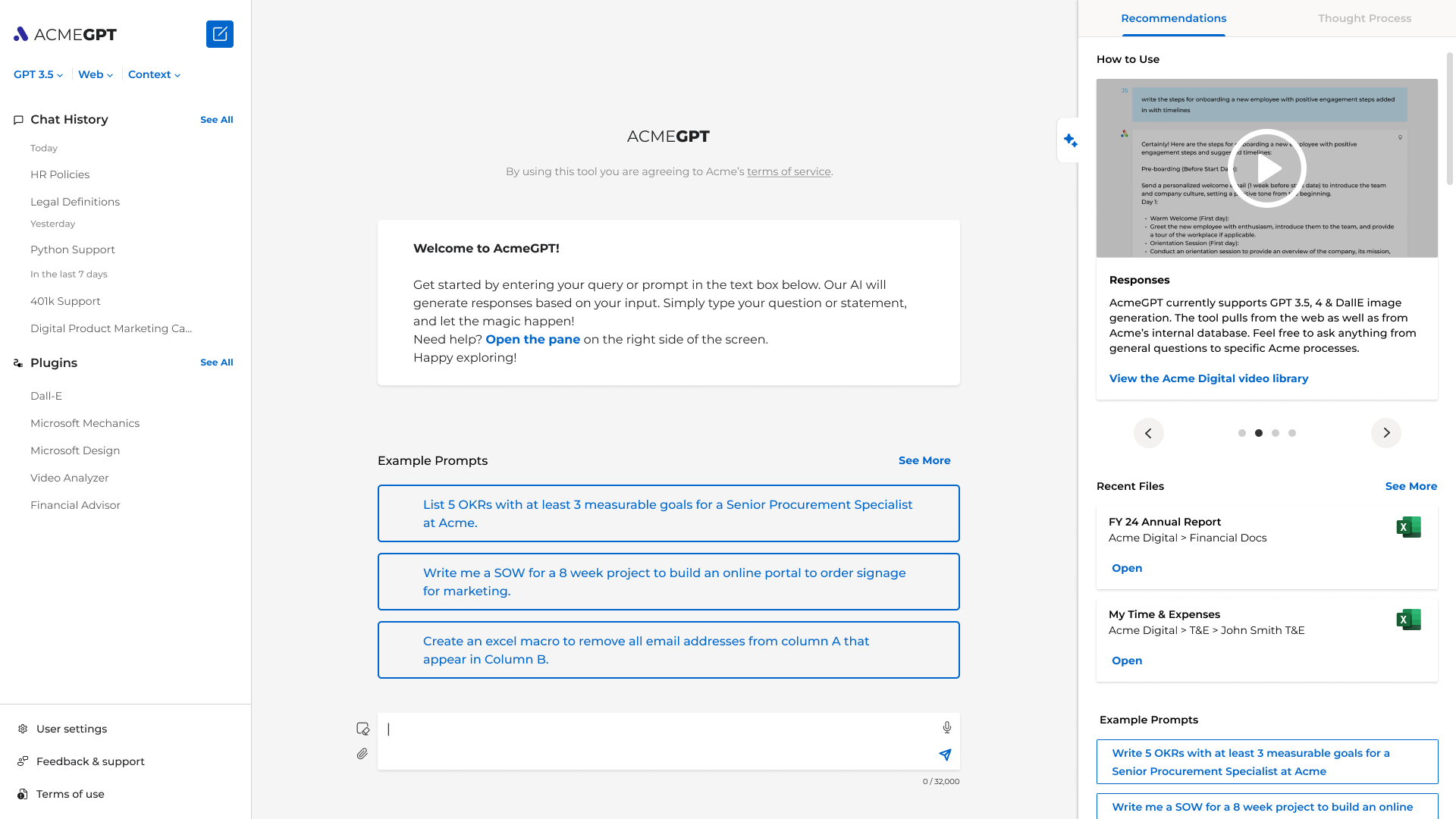
Task: Toggle the AI sparkle pane icon on right edge
Action: [x=1070, y=140]
